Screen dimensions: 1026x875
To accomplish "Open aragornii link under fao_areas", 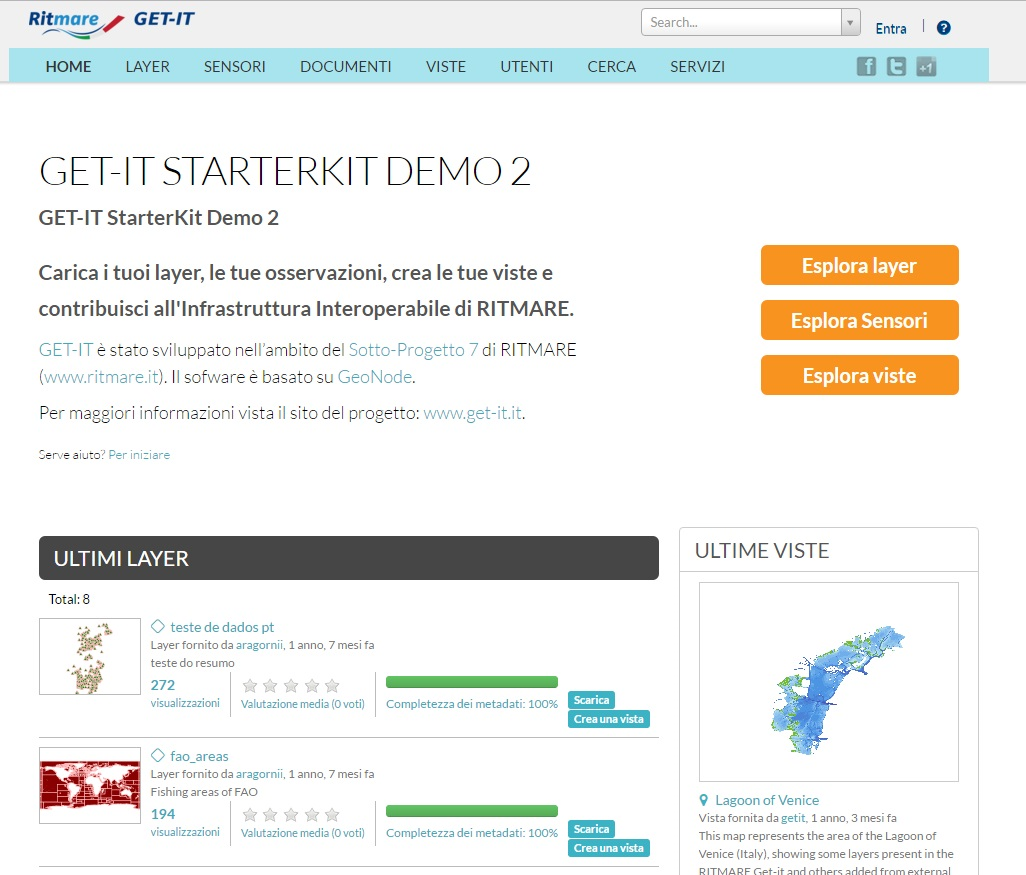I will (x=259, y=774).
